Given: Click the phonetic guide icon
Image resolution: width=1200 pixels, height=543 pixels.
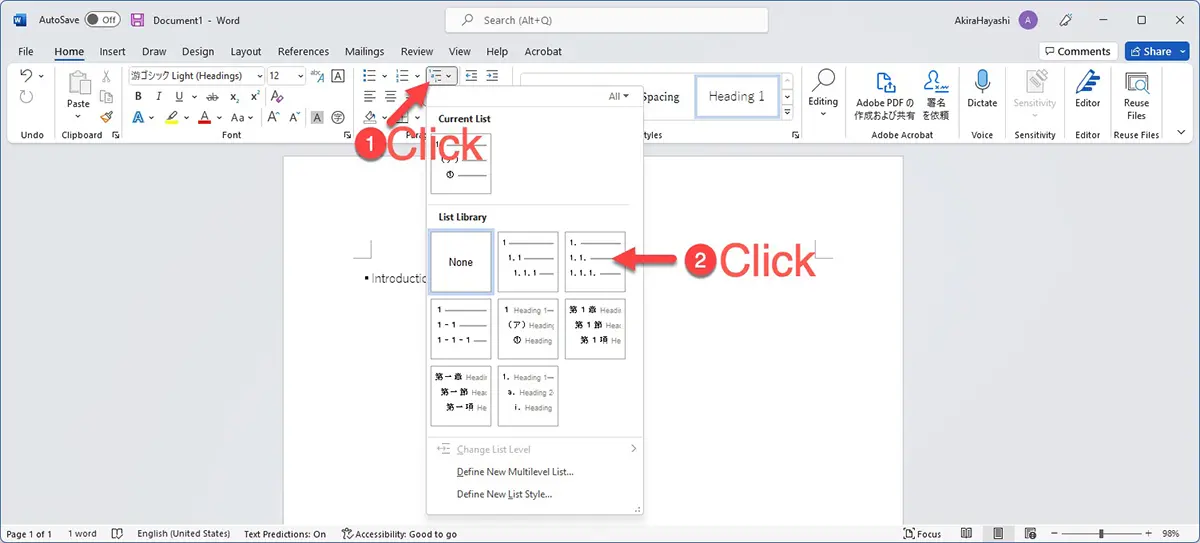Looking at the screenshot, I should tap(317, 76).
